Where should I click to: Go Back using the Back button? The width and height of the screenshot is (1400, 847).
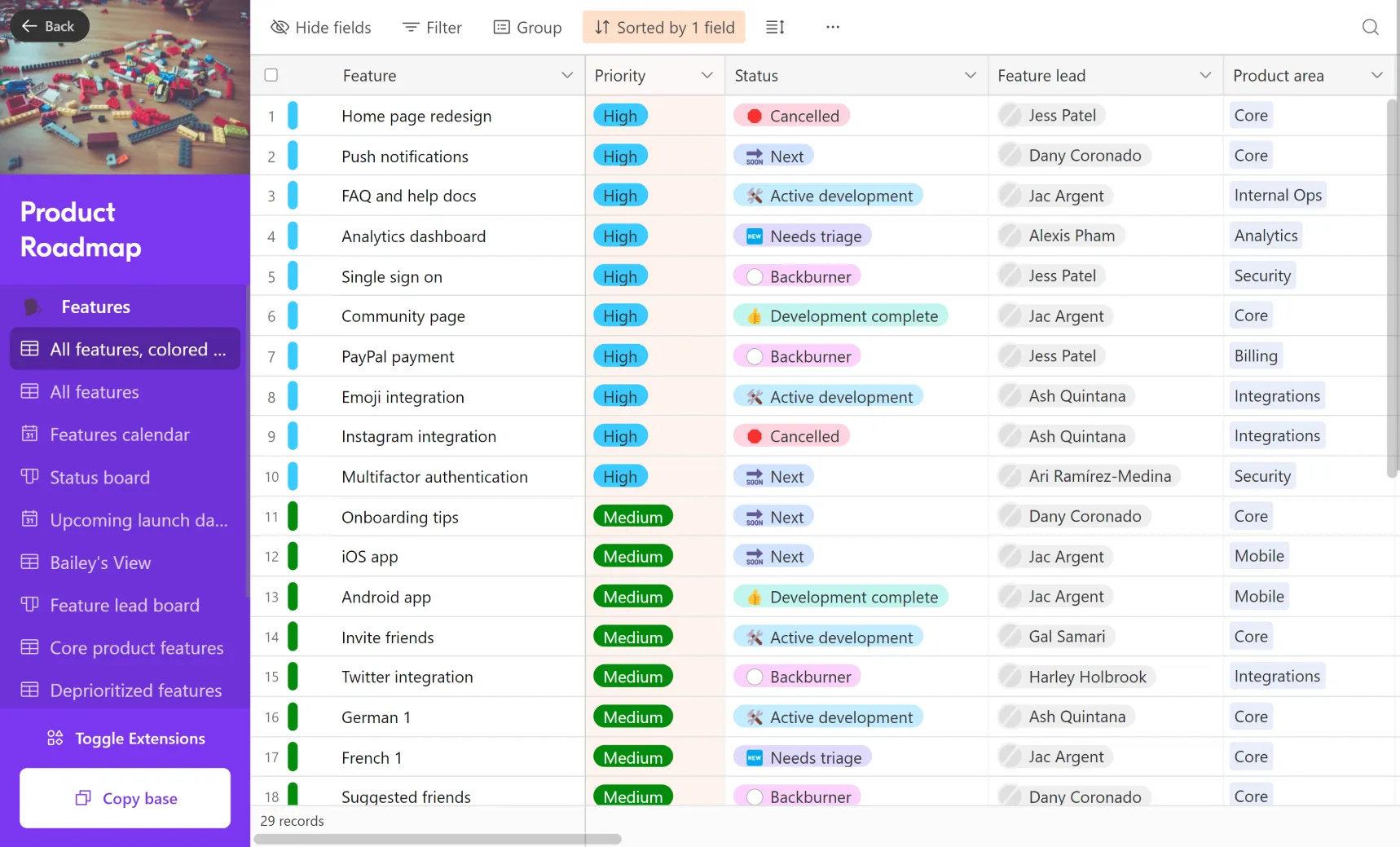point(49,25)
